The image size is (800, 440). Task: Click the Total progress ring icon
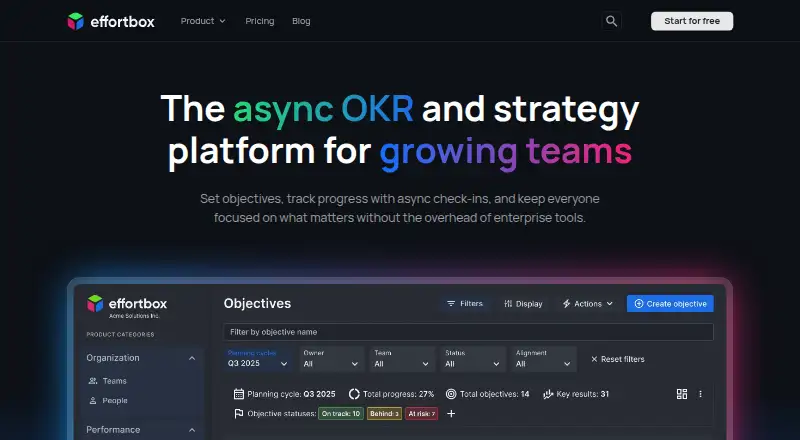354,394
